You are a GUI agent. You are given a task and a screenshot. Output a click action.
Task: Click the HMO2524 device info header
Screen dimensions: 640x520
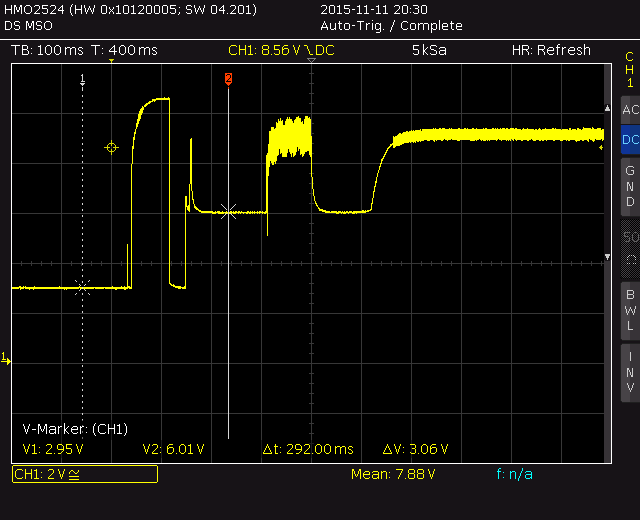(x=131, y=9)
